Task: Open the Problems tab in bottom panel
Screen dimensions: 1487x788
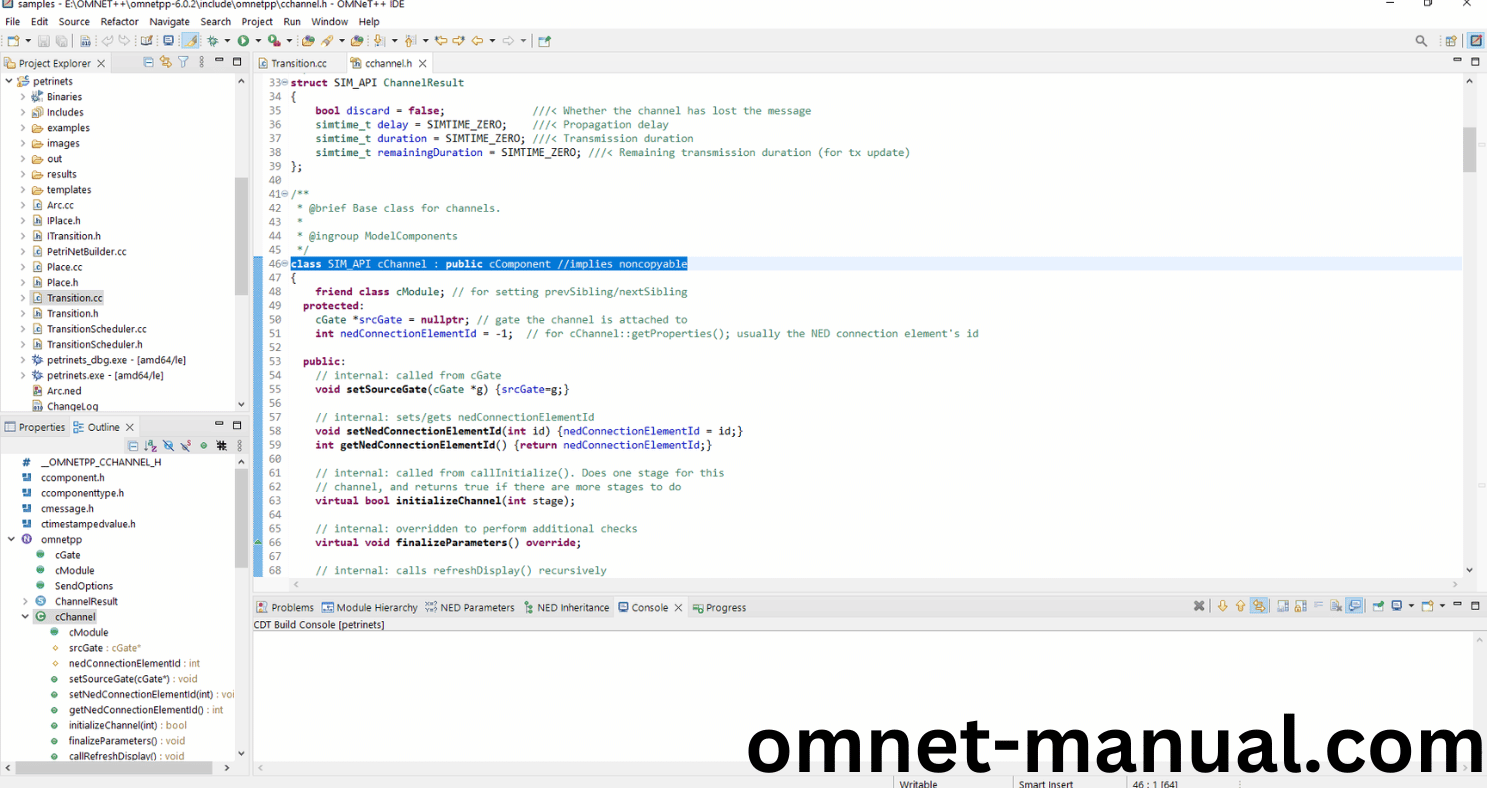Action: [292, 607]
